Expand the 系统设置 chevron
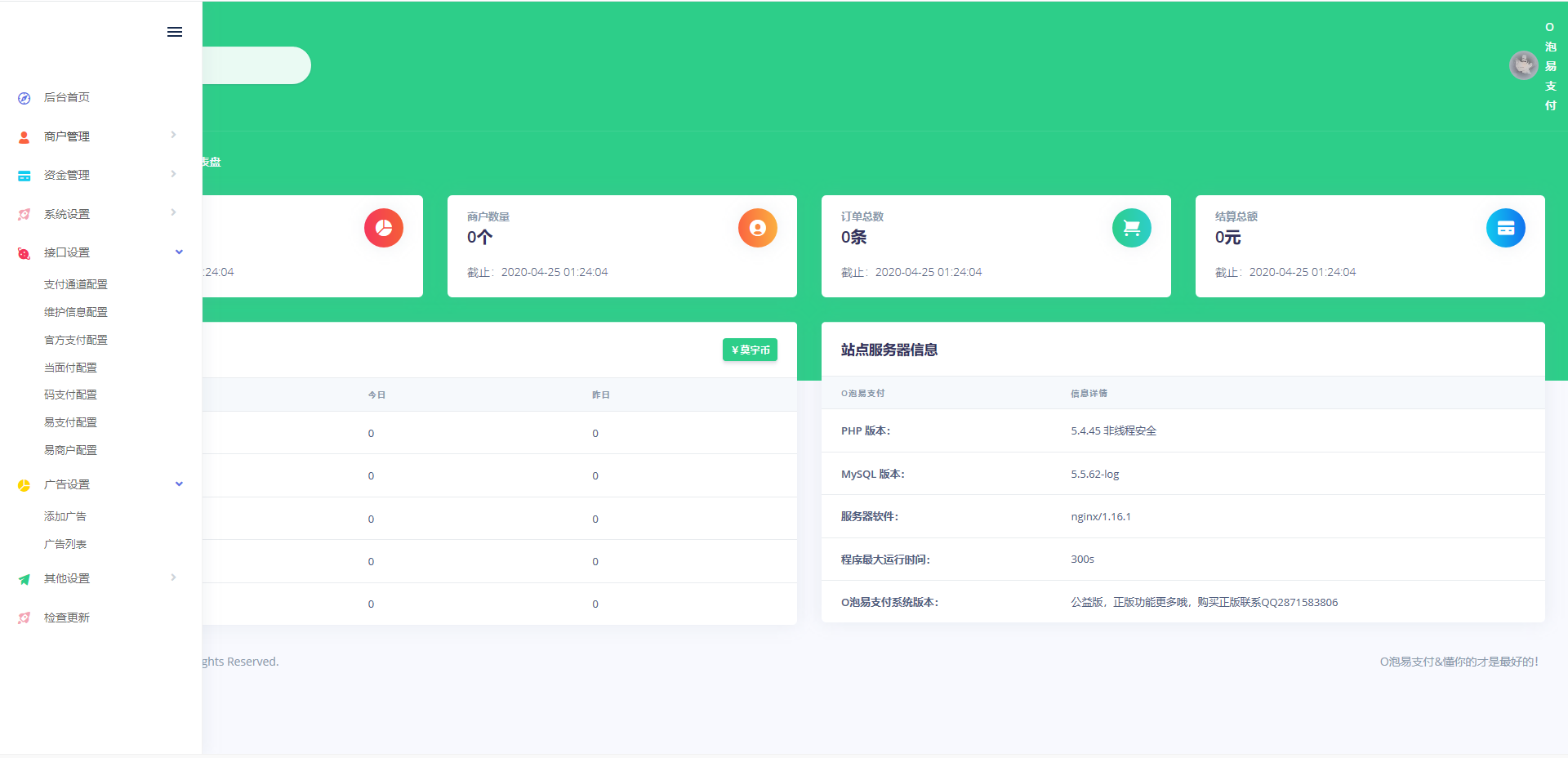The width and height of the screenshot is (1568, 758). point(173,212)
